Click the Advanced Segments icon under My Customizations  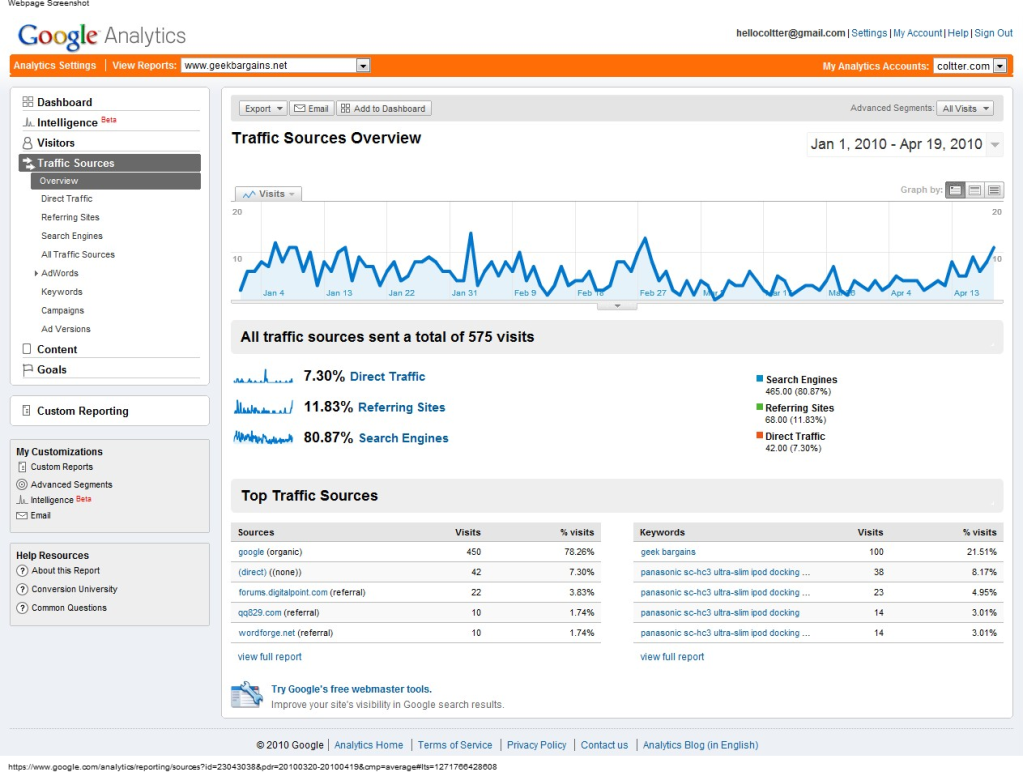point(22,485)
